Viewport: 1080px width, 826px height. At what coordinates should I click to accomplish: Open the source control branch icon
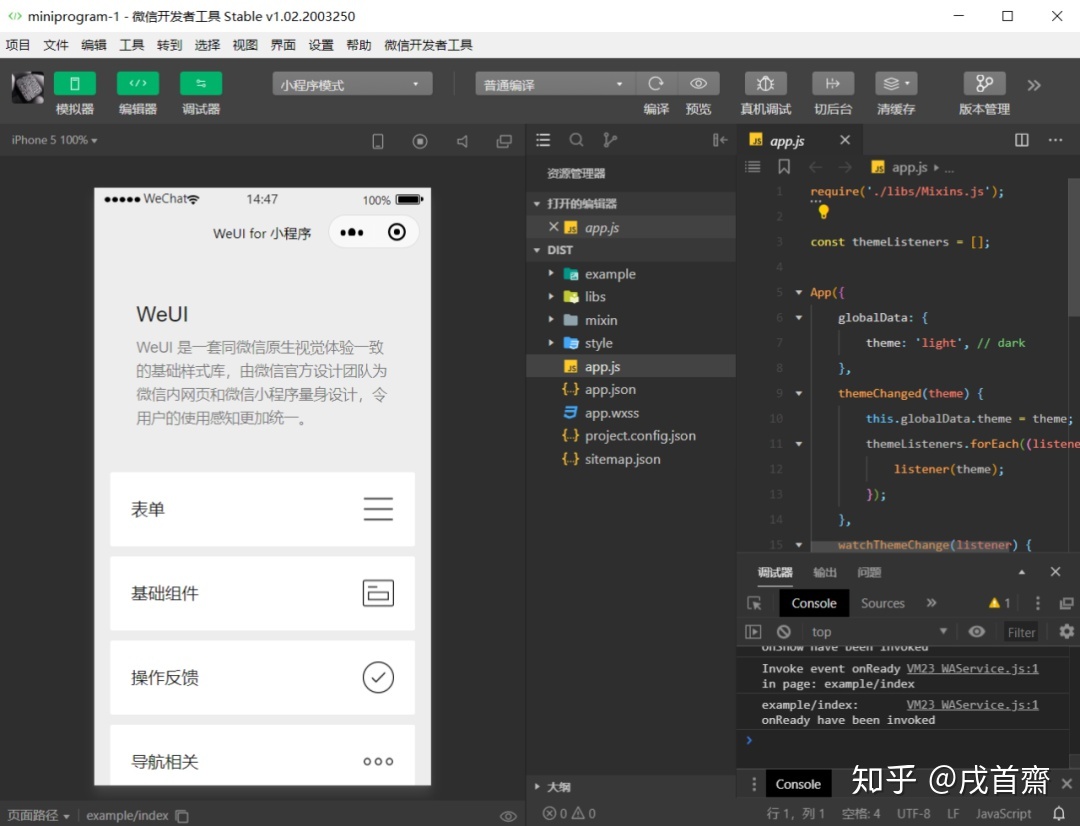[610, 140]
